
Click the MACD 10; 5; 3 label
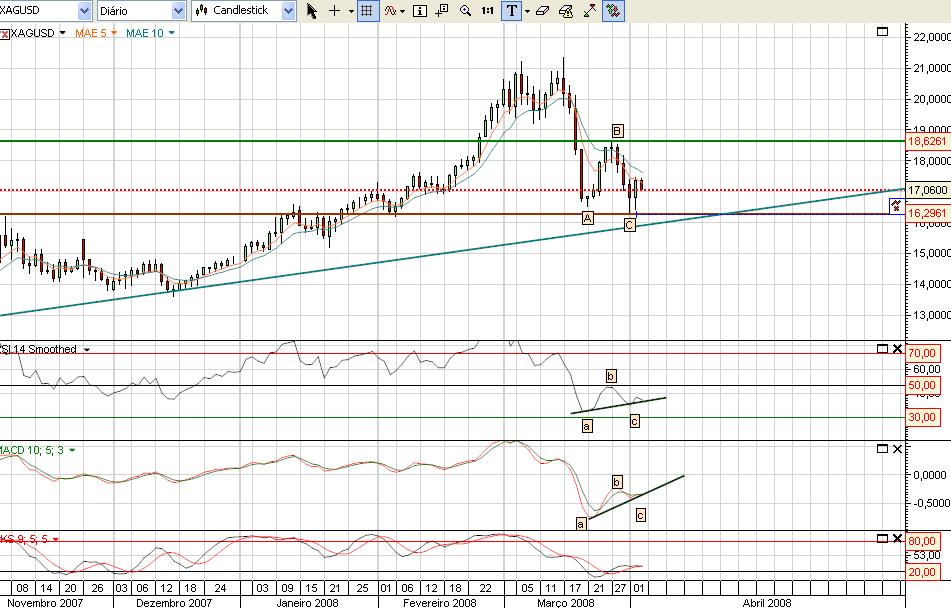[32, 450]
